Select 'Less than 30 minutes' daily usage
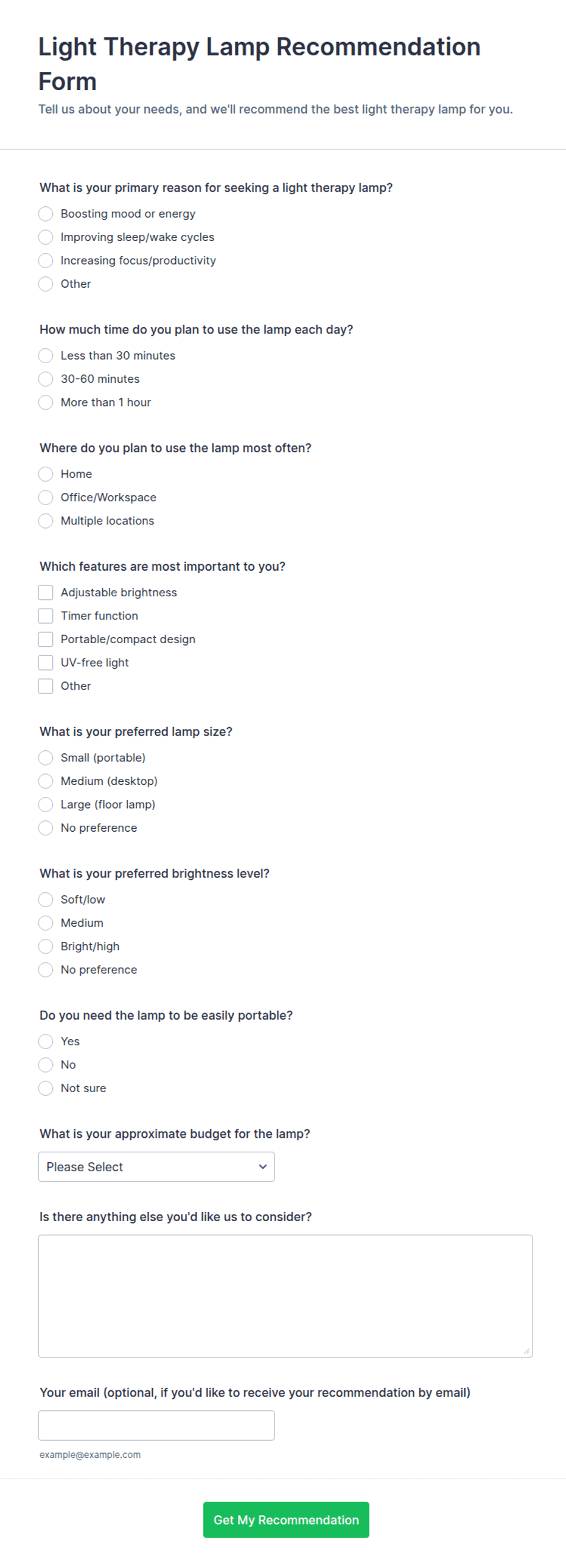 46,355
